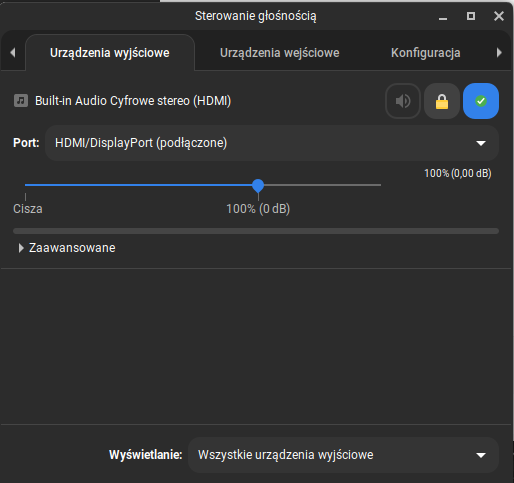This screenshot has height=483, width=514.
Task: Close the Sterowanie głośnością window
Action: (x=499, y=16)
